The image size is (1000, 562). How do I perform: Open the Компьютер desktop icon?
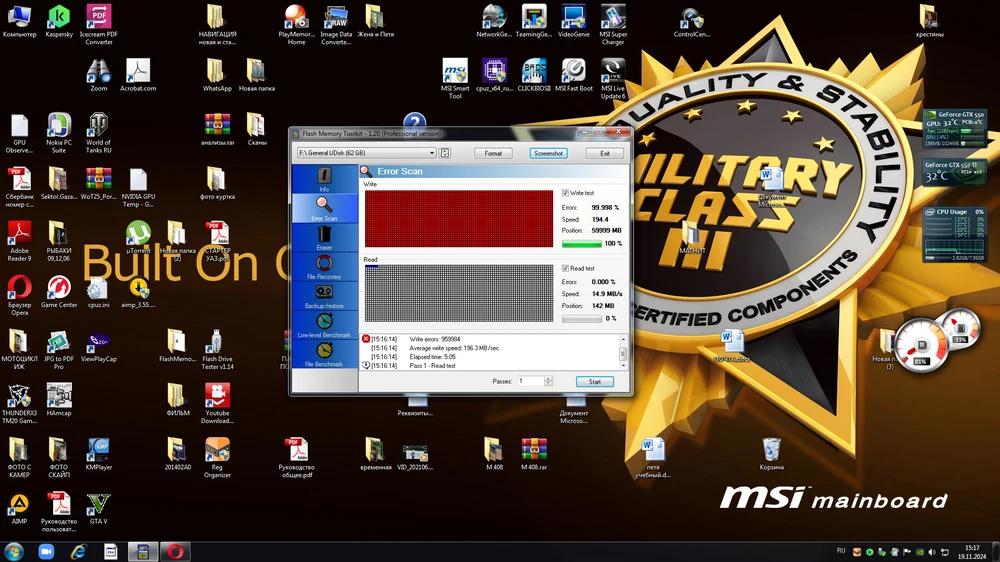19,21
